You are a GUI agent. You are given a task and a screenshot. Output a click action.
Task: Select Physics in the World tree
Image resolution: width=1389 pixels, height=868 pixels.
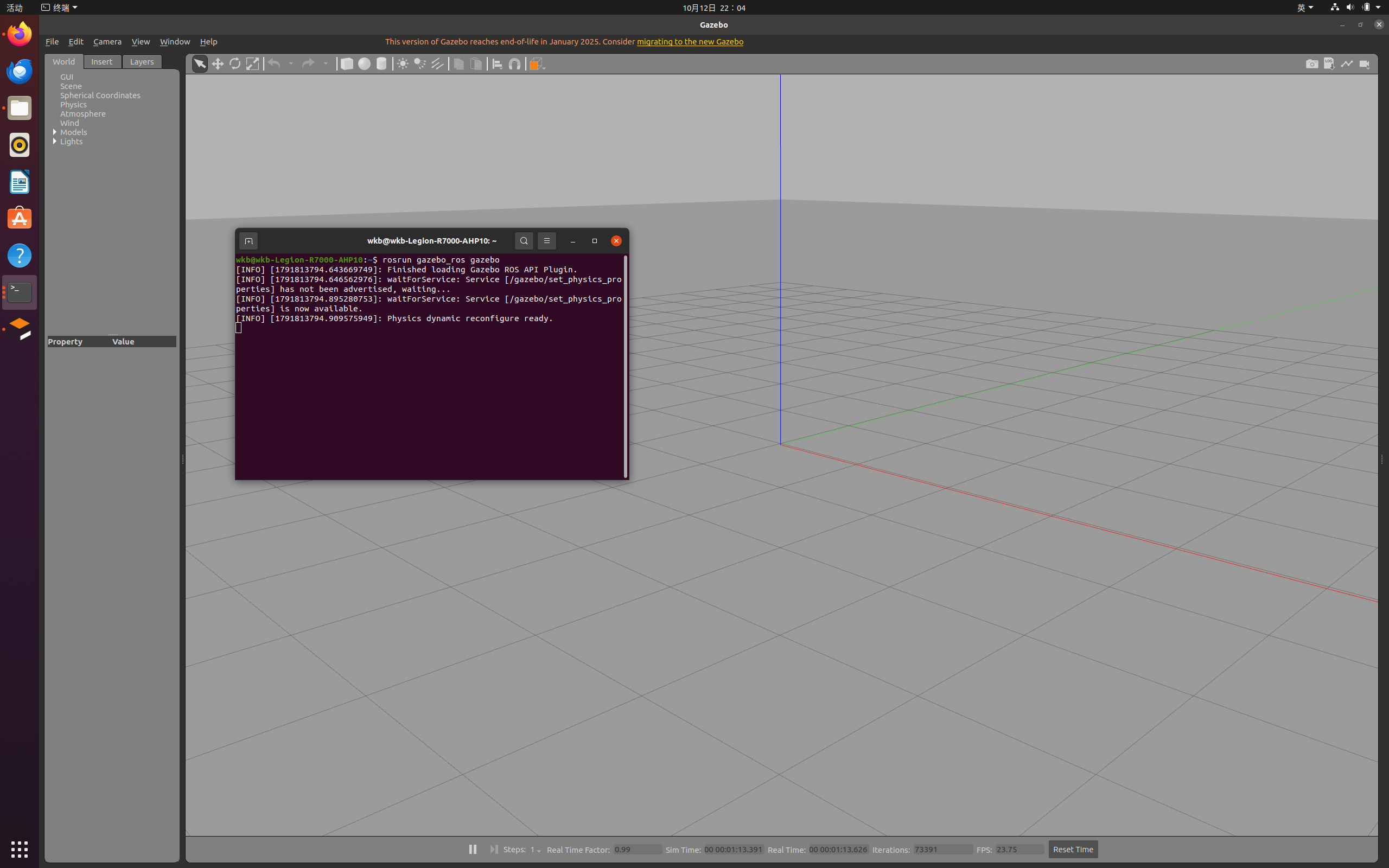tap(73, 105)
